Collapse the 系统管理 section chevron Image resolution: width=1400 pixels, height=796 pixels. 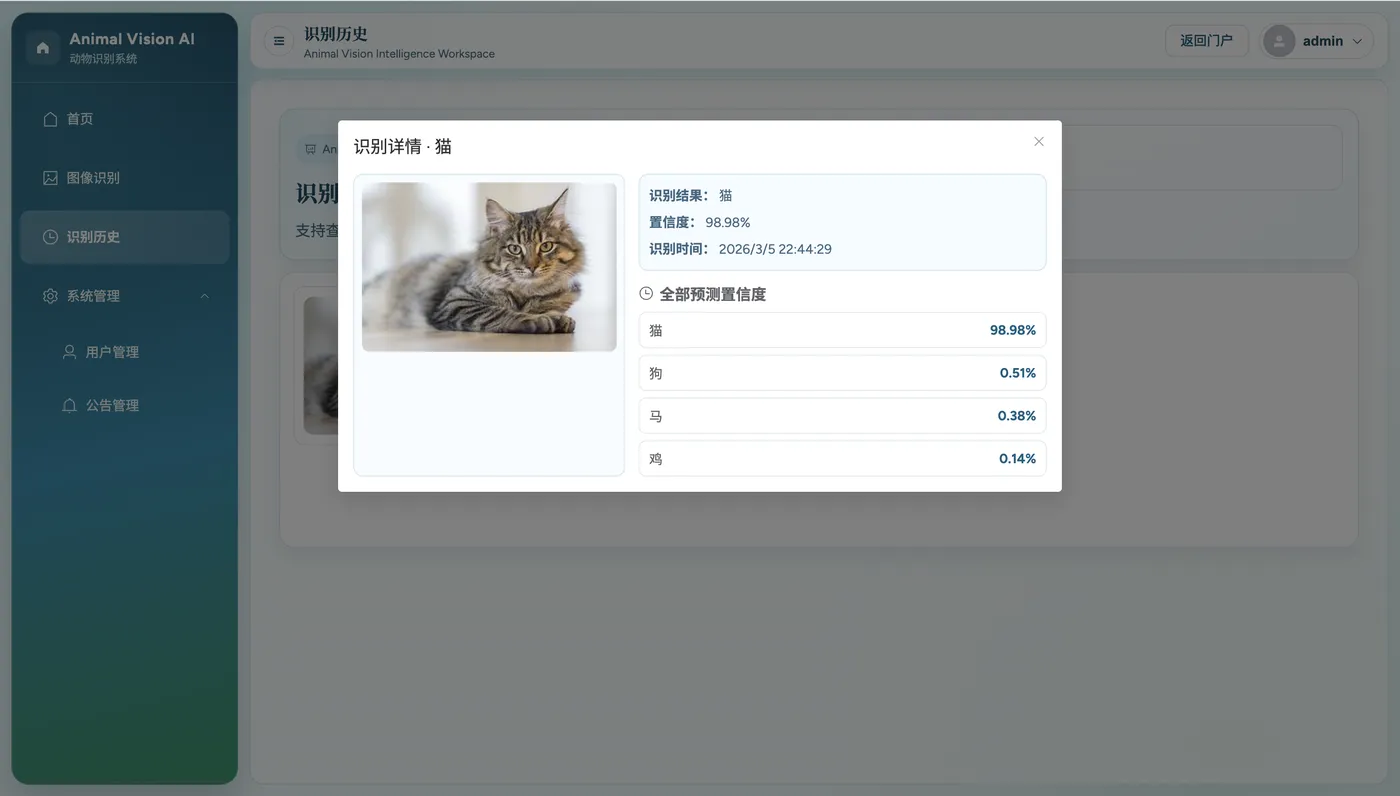[x=205, y=295]
